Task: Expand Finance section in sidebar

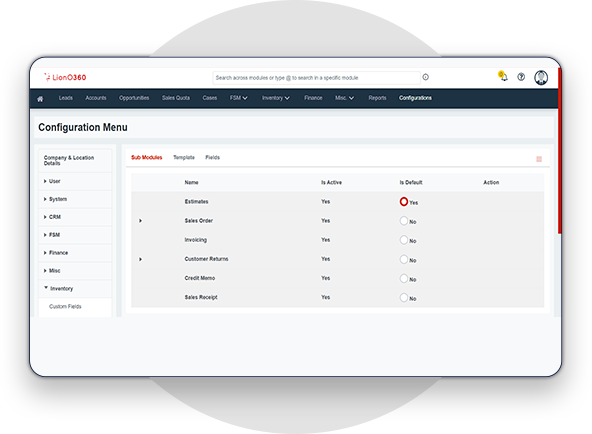Action: click(x=75, y=253)
